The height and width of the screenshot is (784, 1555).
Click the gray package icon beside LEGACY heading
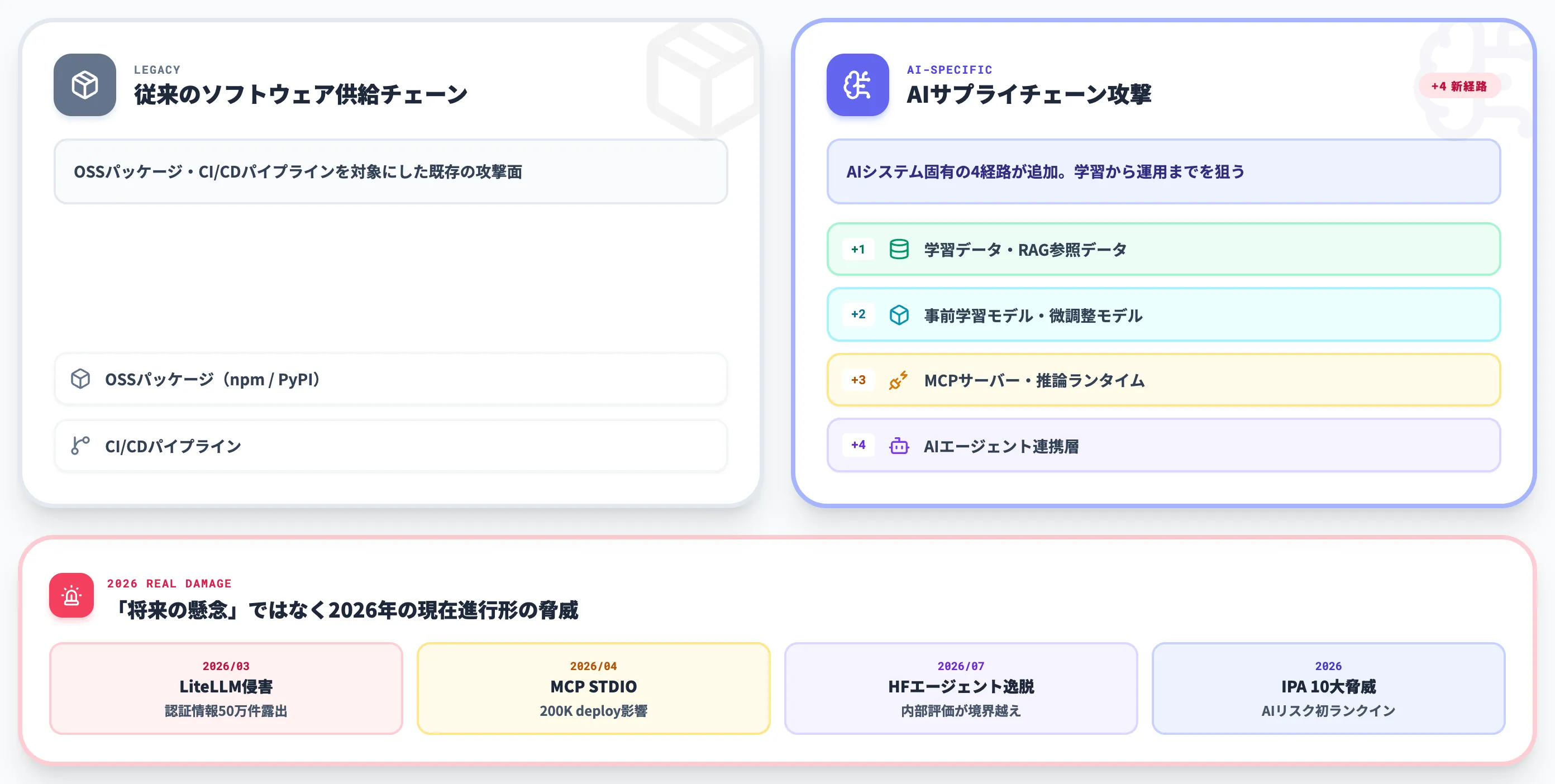84,84
